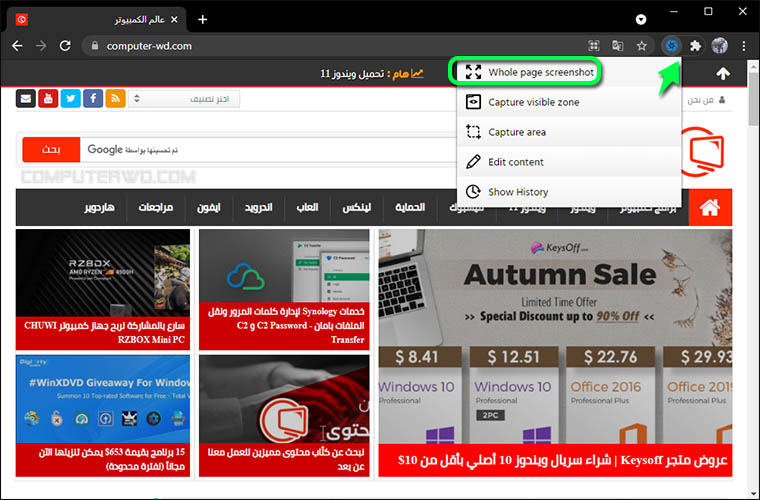760x500 pixels.
Task: Click the Keysoff Autumn Sale banner
Action: pyautogui.click(x=555, y=336)
